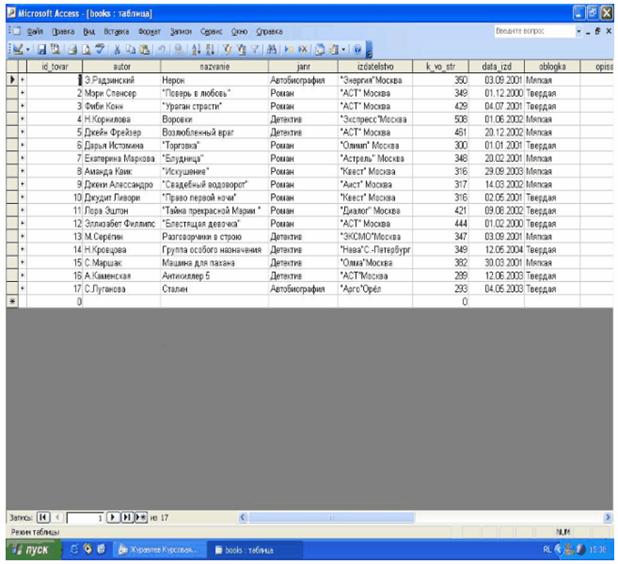Click the horizontal scrollbar thumb
This screenshot has width=618, height=564.
click(x=331, y=517)
